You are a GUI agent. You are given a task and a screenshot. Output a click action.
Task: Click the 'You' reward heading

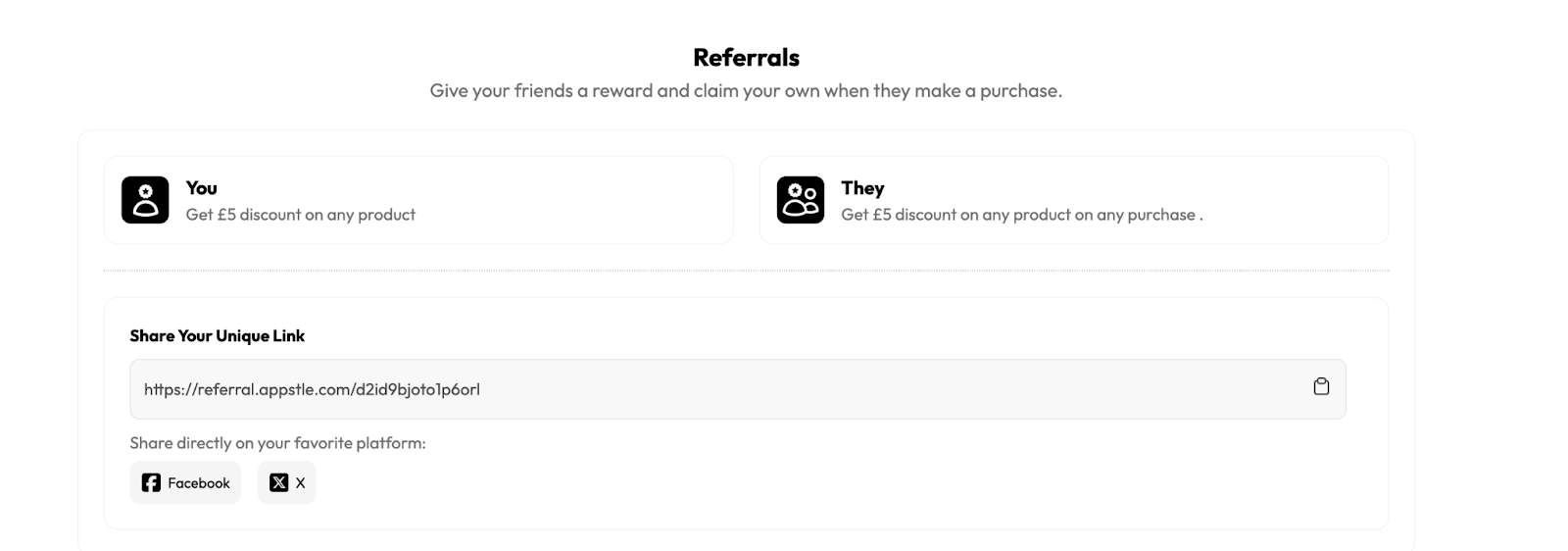click(201, 187)
